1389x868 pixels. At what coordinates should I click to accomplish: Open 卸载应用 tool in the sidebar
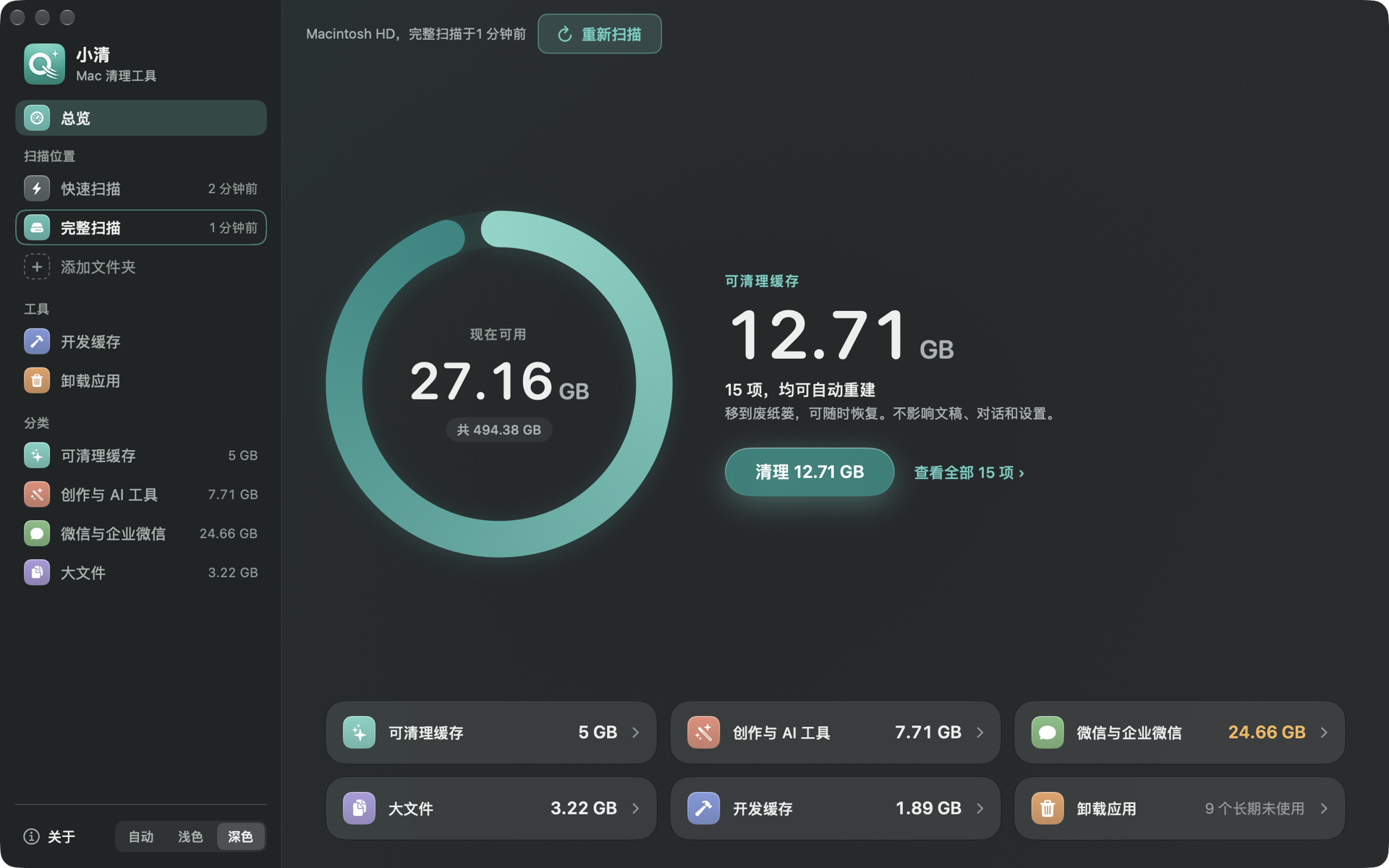141,380
